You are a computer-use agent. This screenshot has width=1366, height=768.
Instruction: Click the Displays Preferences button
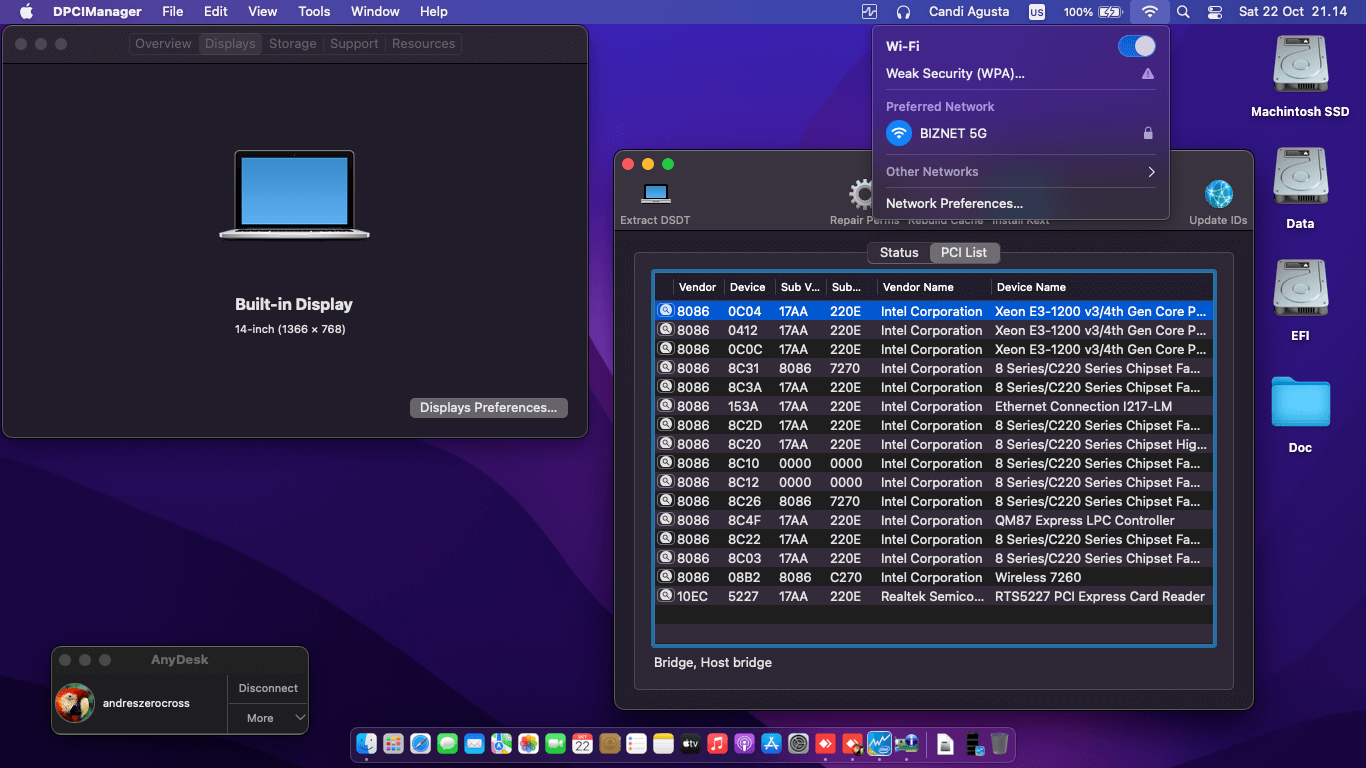point(488,408)
